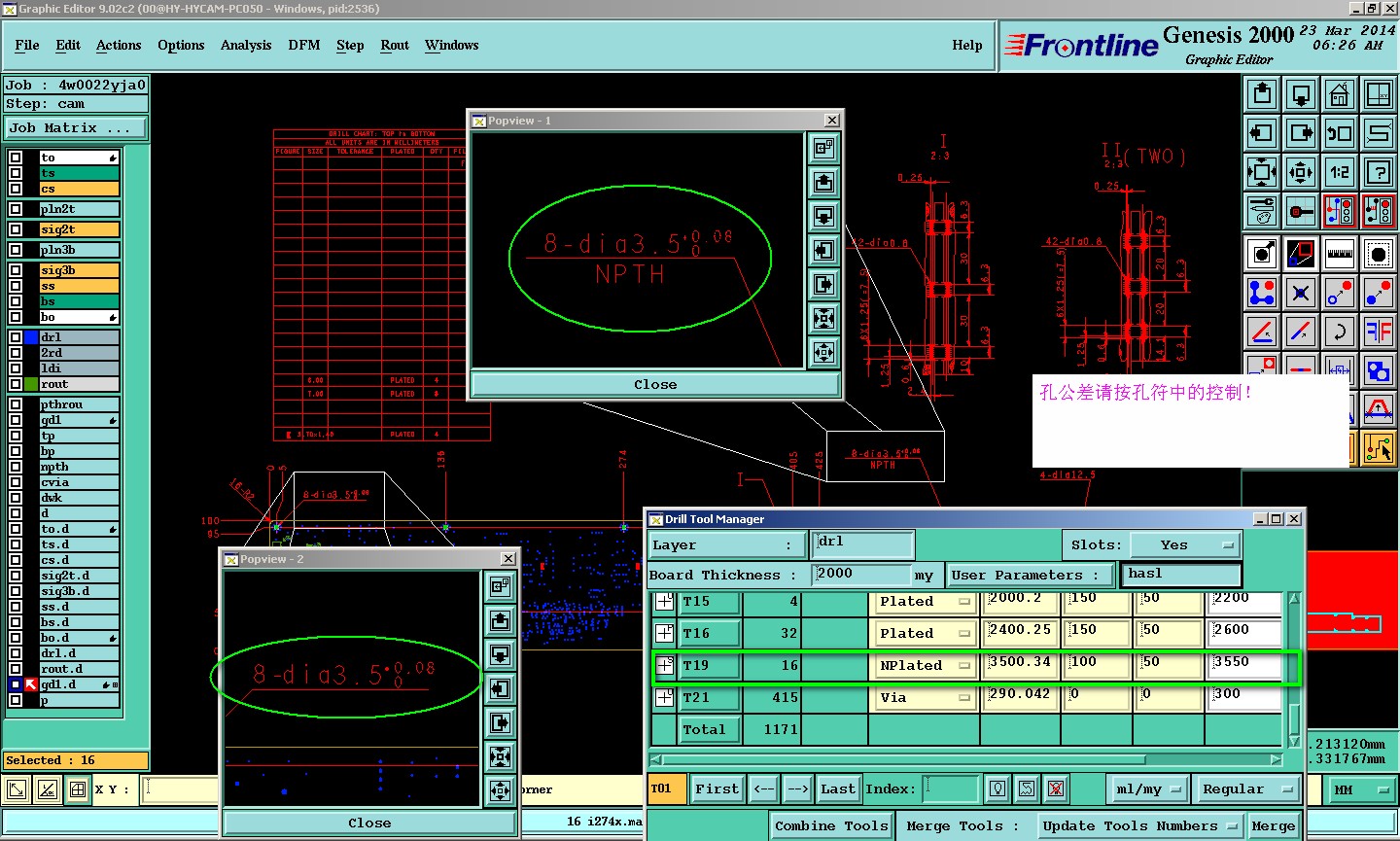This screenshot has width=1400, height=841.
Task: Toggle the checkbox for layer pln3b
Action: (x=16, y=250)
